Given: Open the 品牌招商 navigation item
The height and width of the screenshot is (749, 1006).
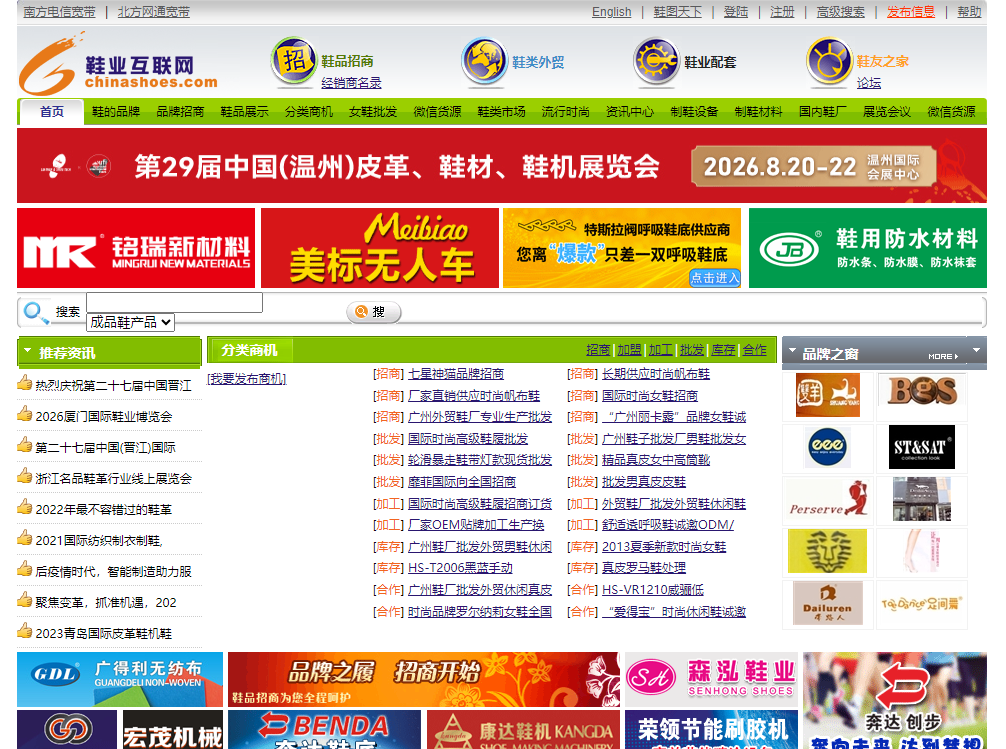Looking at the screenshot, I should click(180, 112).
